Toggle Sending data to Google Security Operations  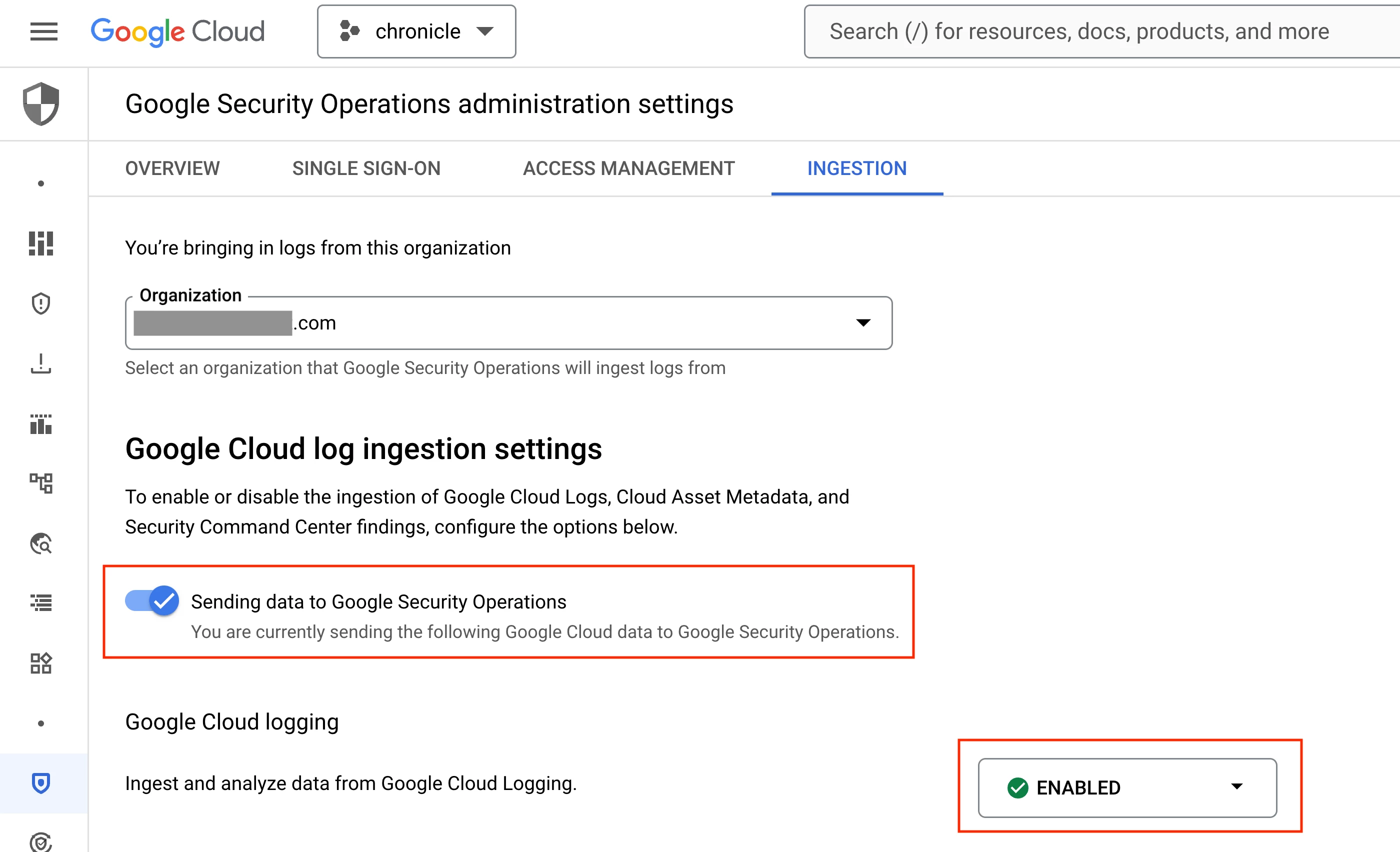152,601
